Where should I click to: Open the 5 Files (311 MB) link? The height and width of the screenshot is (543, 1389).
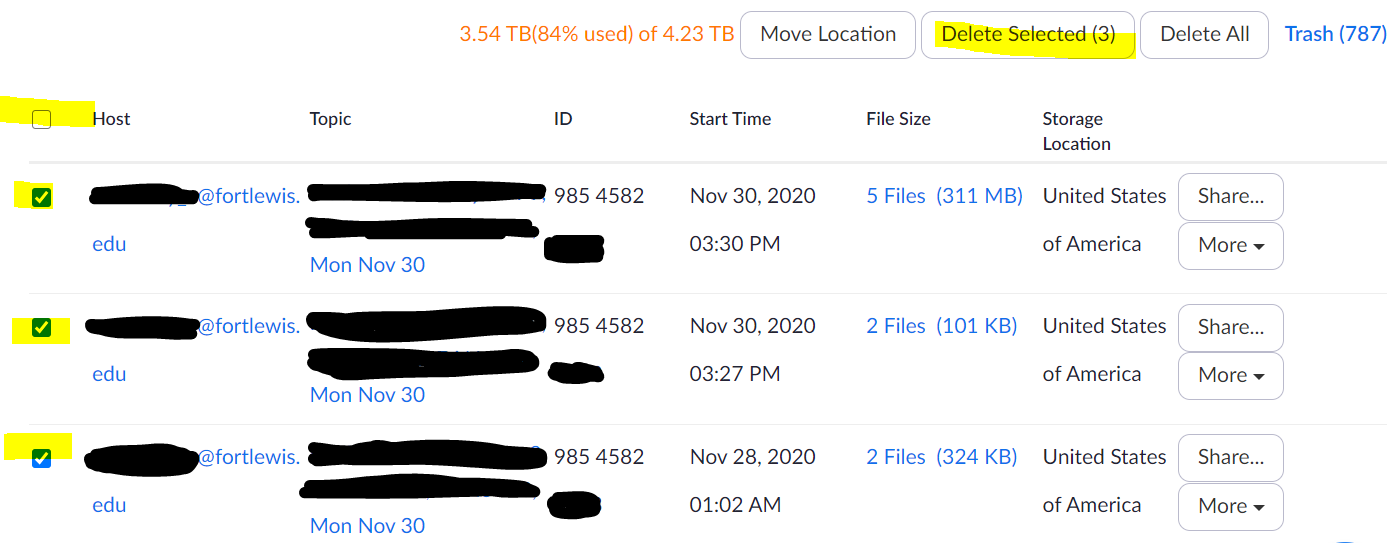pos(944,197)
